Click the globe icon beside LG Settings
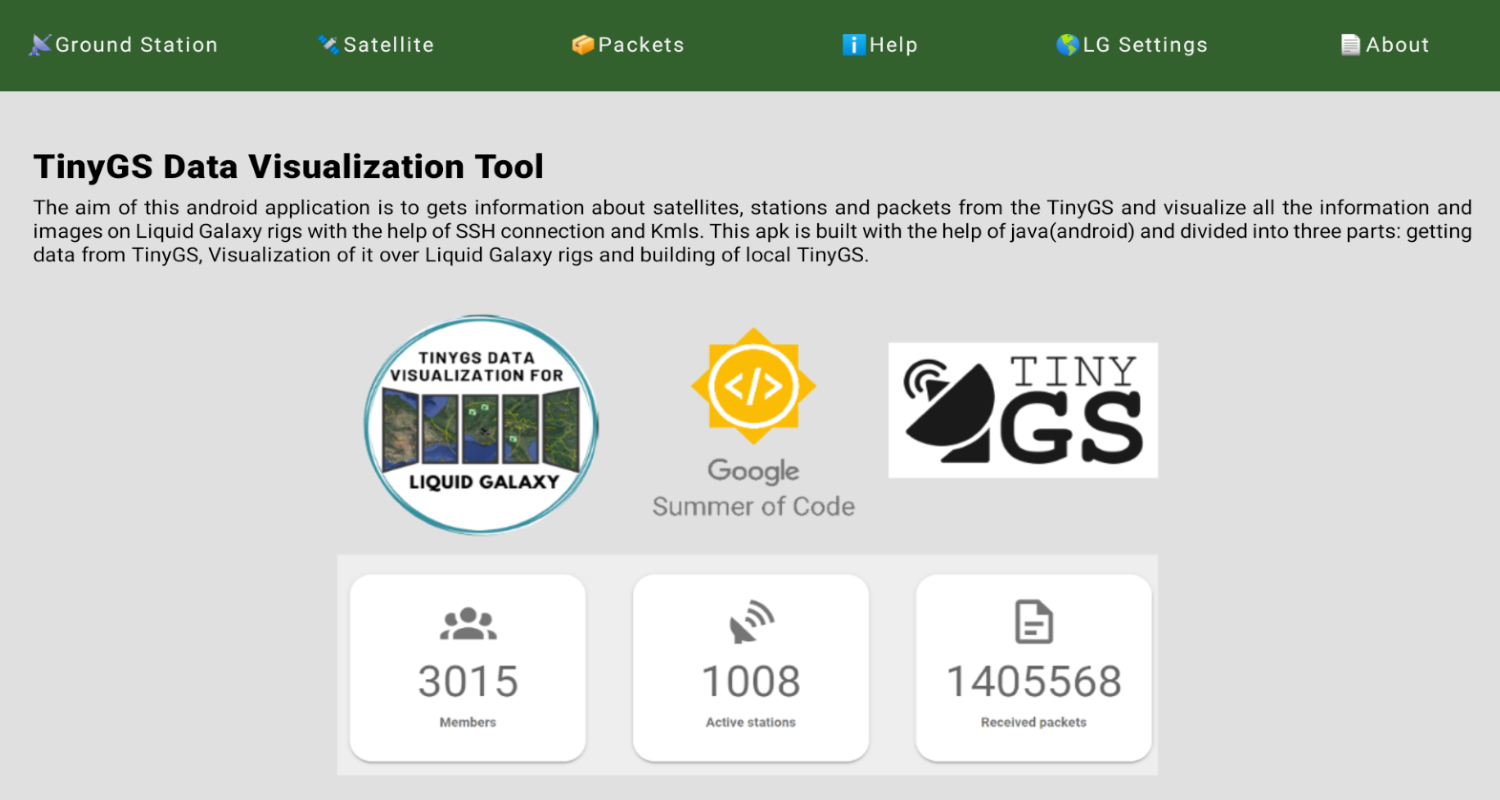1500x800 pixels. (x=1068, y=45)
